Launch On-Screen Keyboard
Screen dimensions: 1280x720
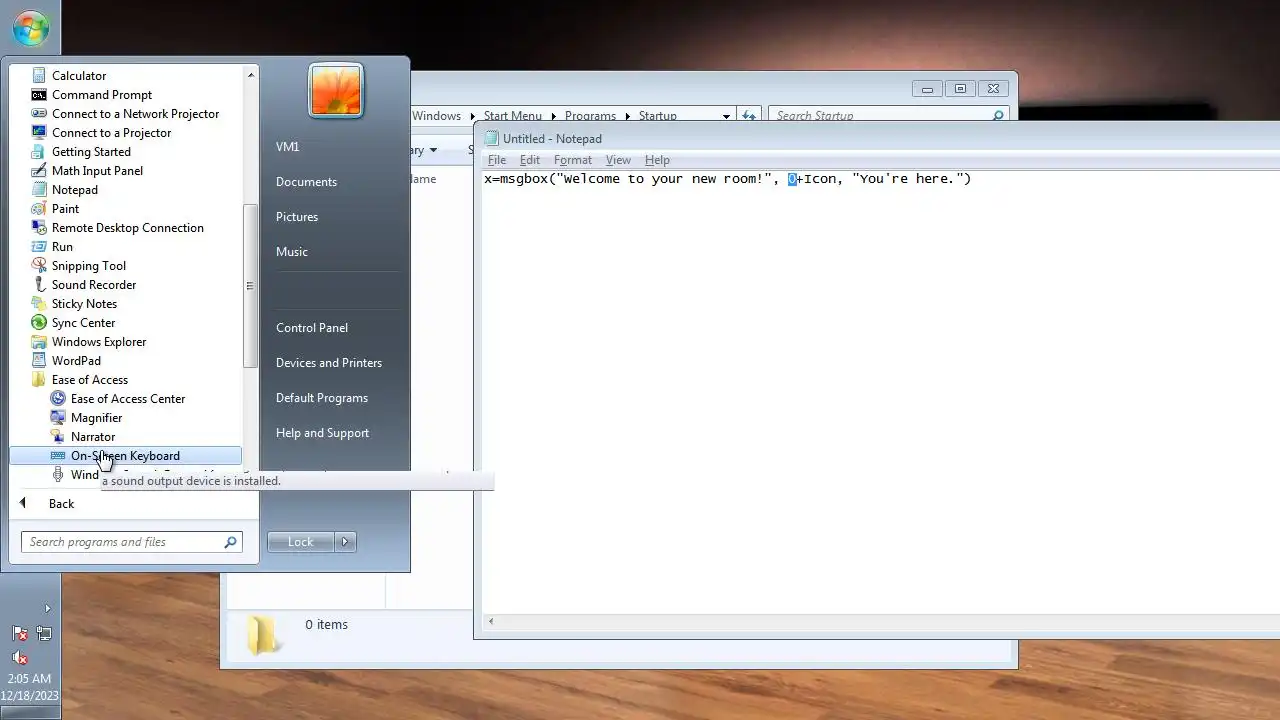(x=125, y=456)
